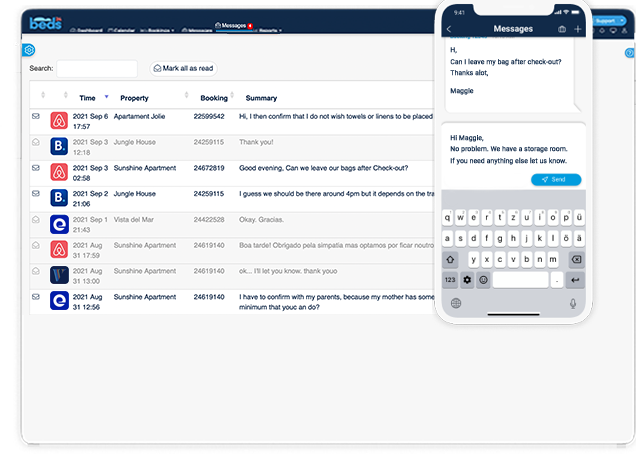636x454 pixels.
Task: Sort by Property column arrows
Action: pos(186,95)
